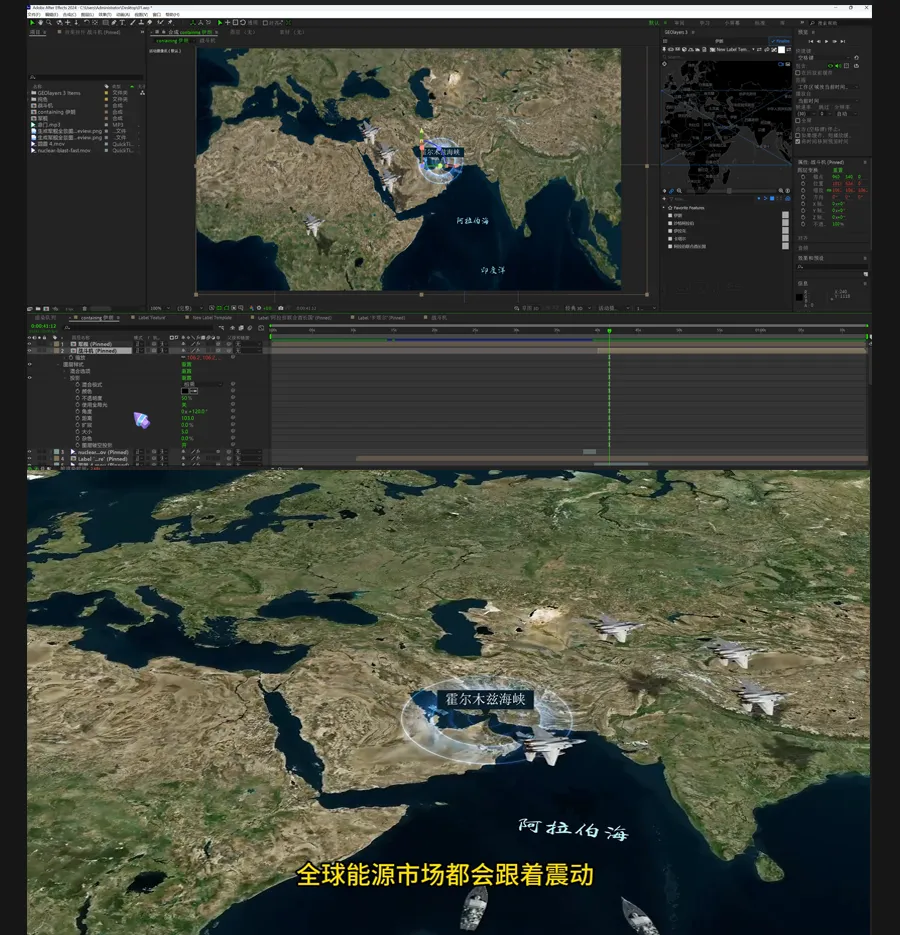Hide layer 2 战斗机 (Pinned) with eye
The image size is (900, 935).
pos(29,351)
